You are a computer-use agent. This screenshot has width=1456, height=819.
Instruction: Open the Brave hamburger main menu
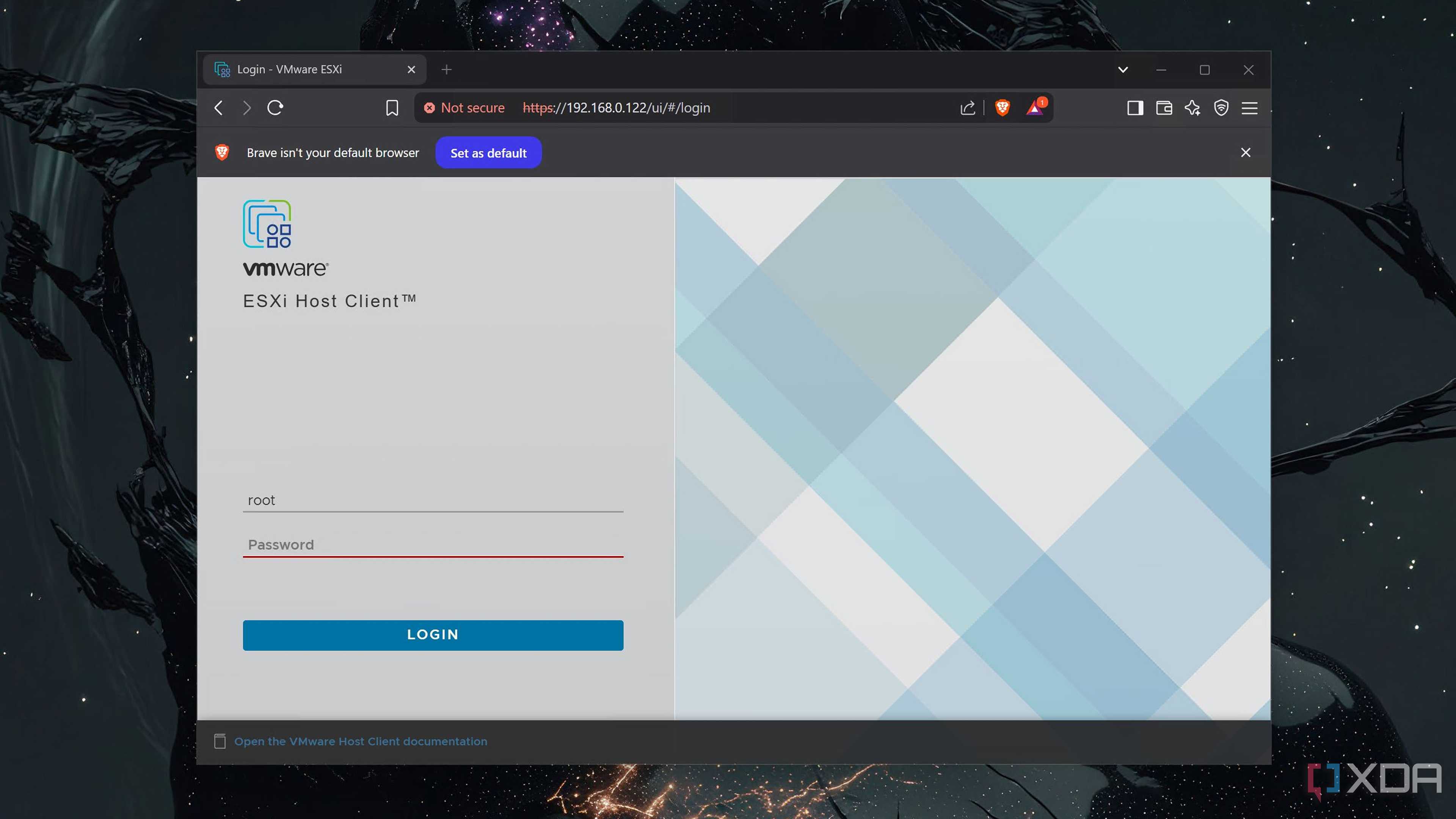tap(1250, 107)
